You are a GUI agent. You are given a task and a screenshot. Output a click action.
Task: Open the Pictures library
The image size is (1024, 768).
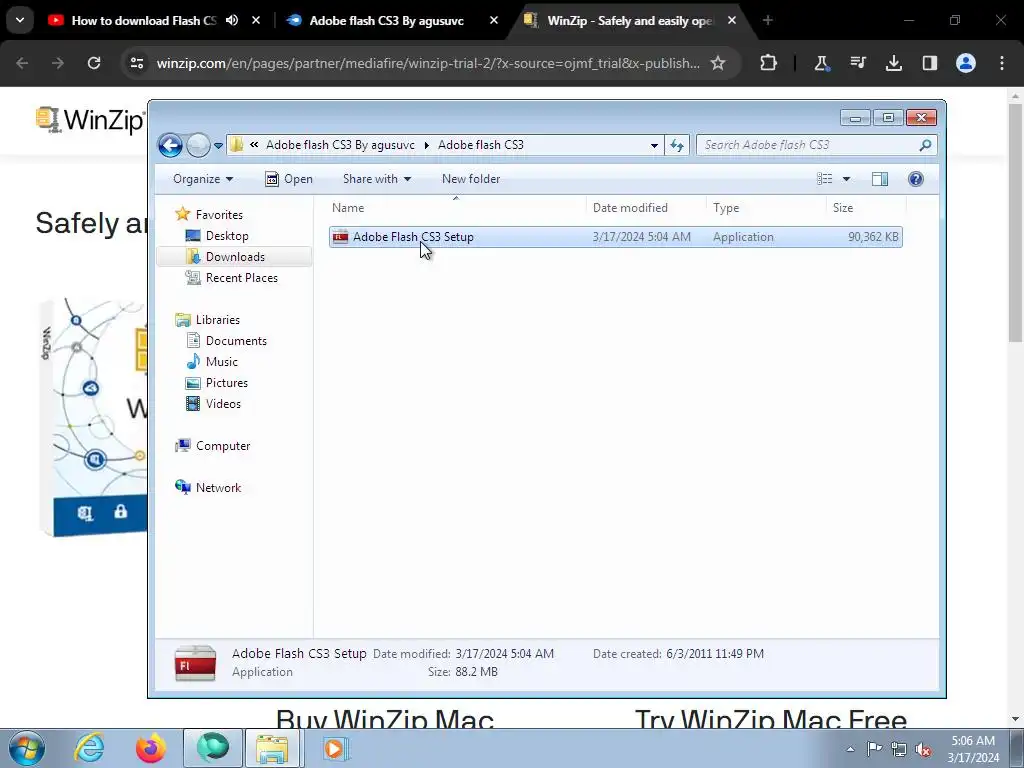pos(227,383)
